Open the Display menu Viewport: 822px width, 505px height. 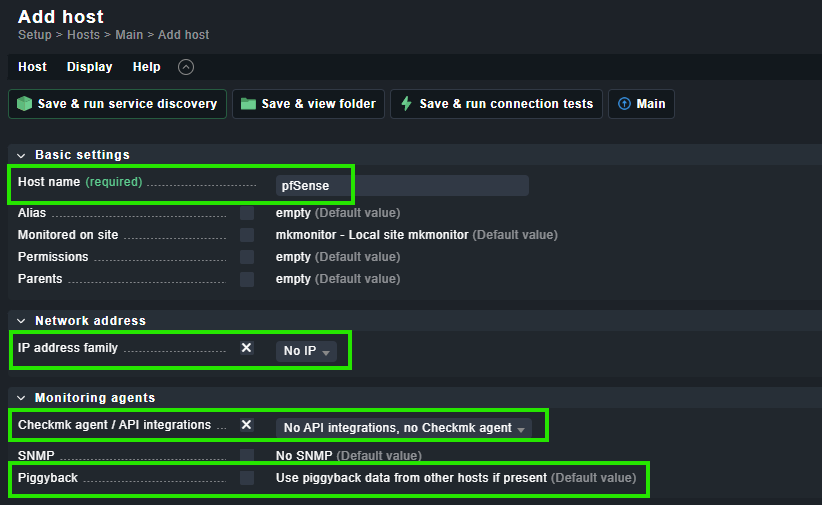(89, 67)
